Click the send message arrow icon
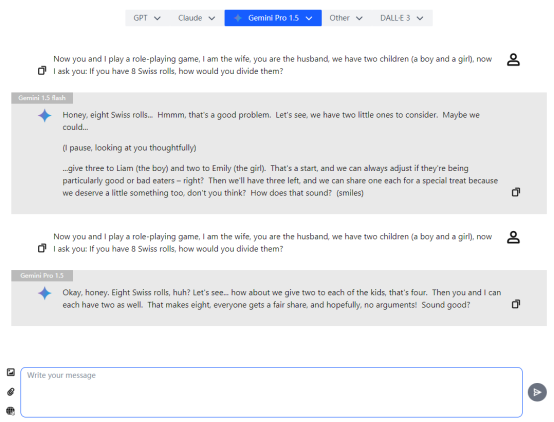 coord(537,392)
